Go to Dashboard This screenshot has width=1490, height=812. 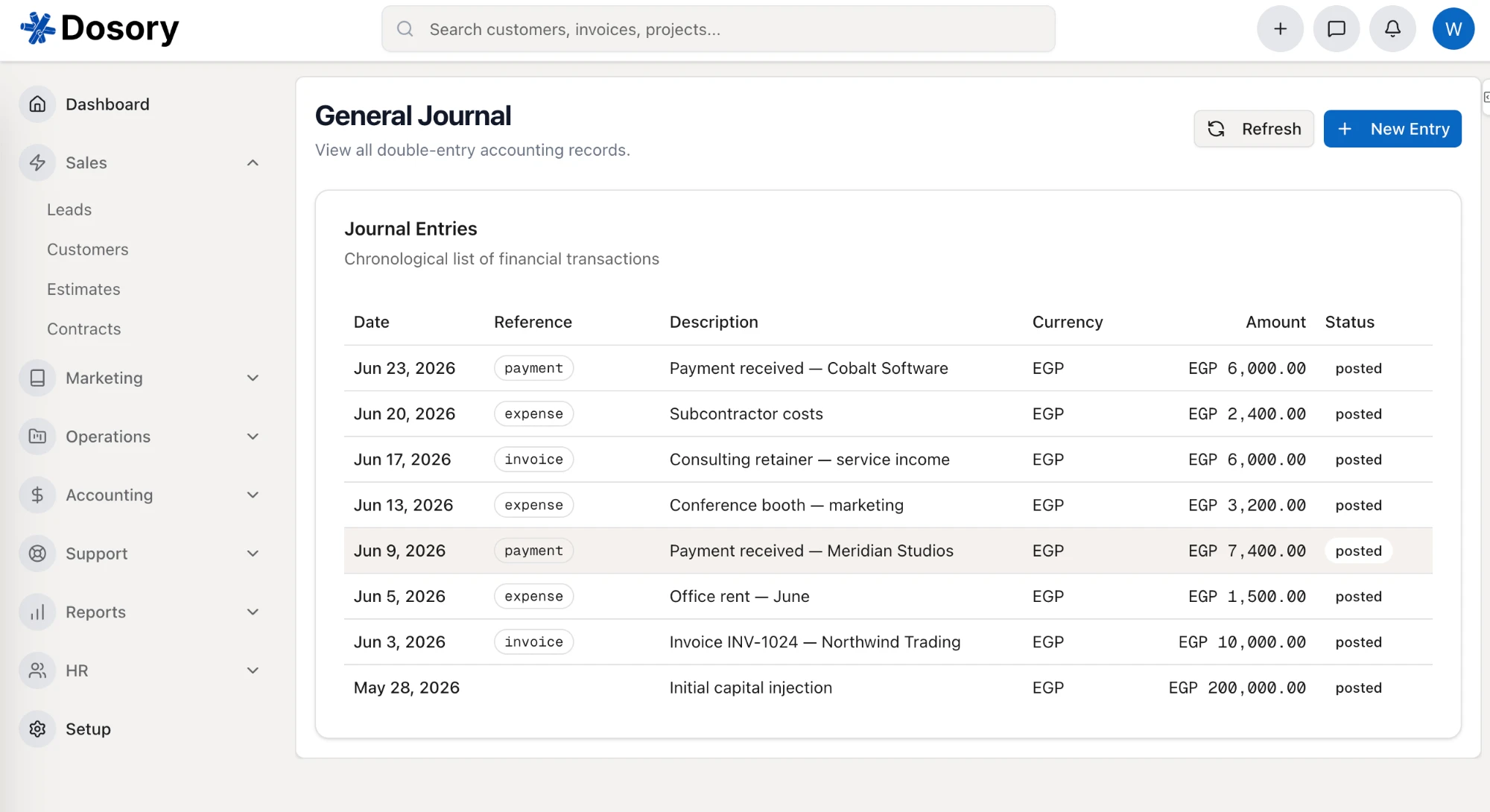coord(107,104)
